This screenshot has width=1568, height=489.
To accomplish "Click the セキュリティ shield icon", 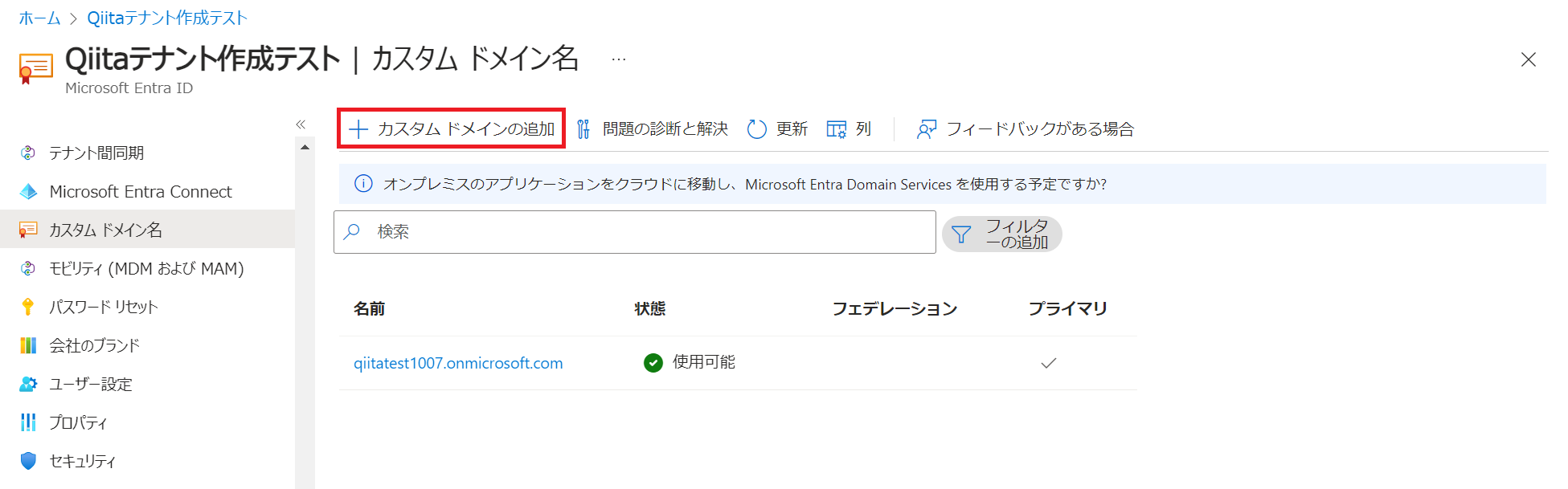I will (x=28, y=461).
